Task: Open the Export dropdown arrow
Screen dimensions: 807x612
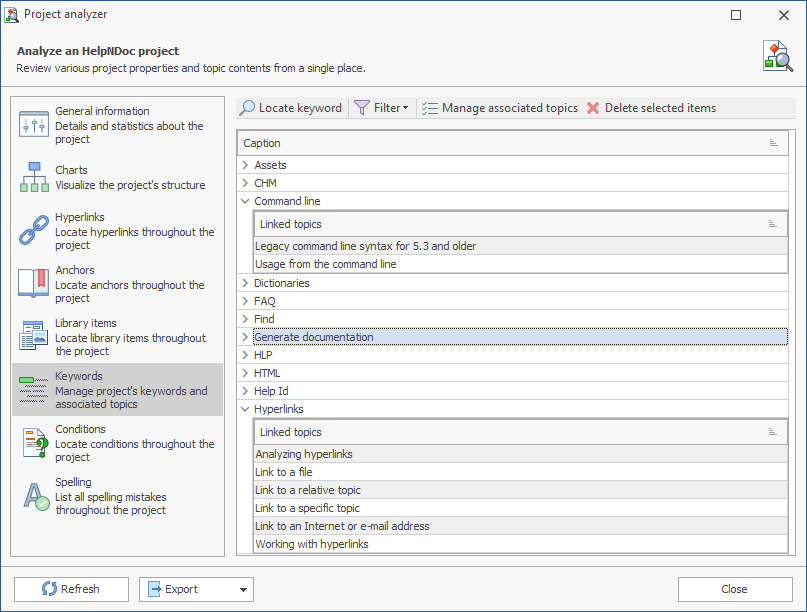Action: (x=243, y=590)
